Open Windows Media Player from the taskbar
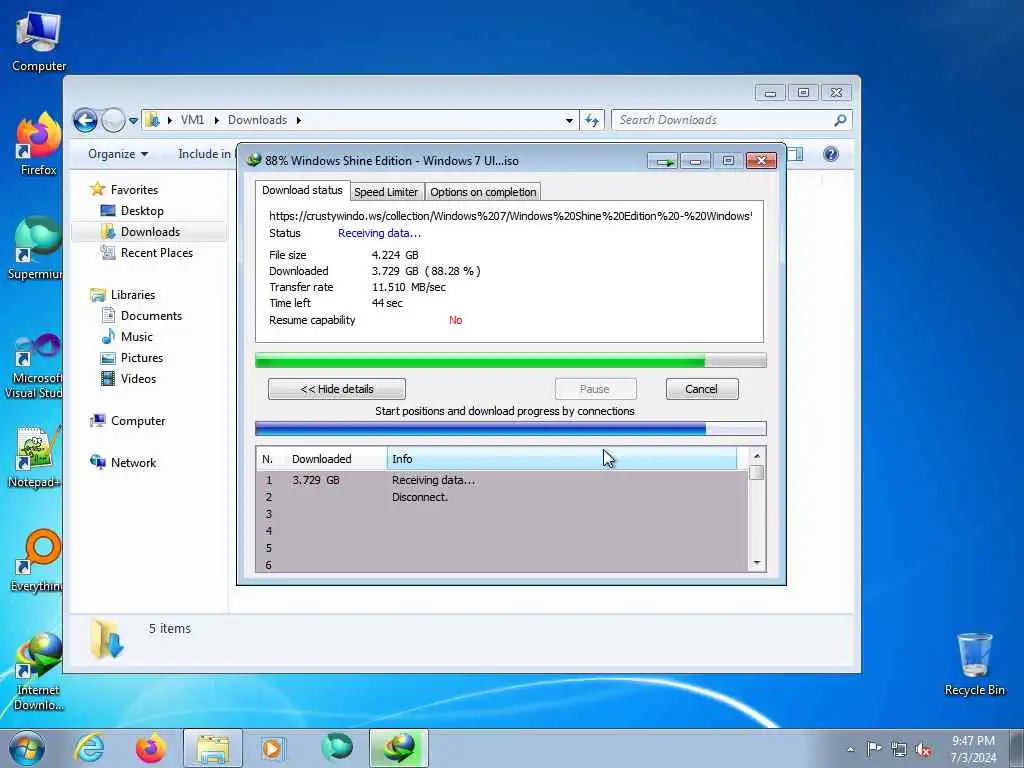 pos(273,748)
